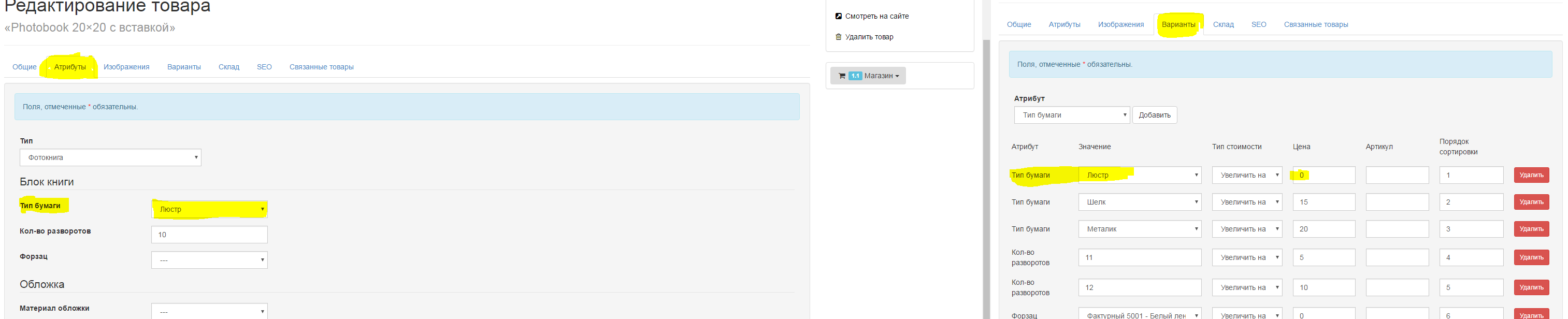Click the Артикул field in the Люстр row
Viewport: 1568px width, 319px height.
[x=1397, y=176]
